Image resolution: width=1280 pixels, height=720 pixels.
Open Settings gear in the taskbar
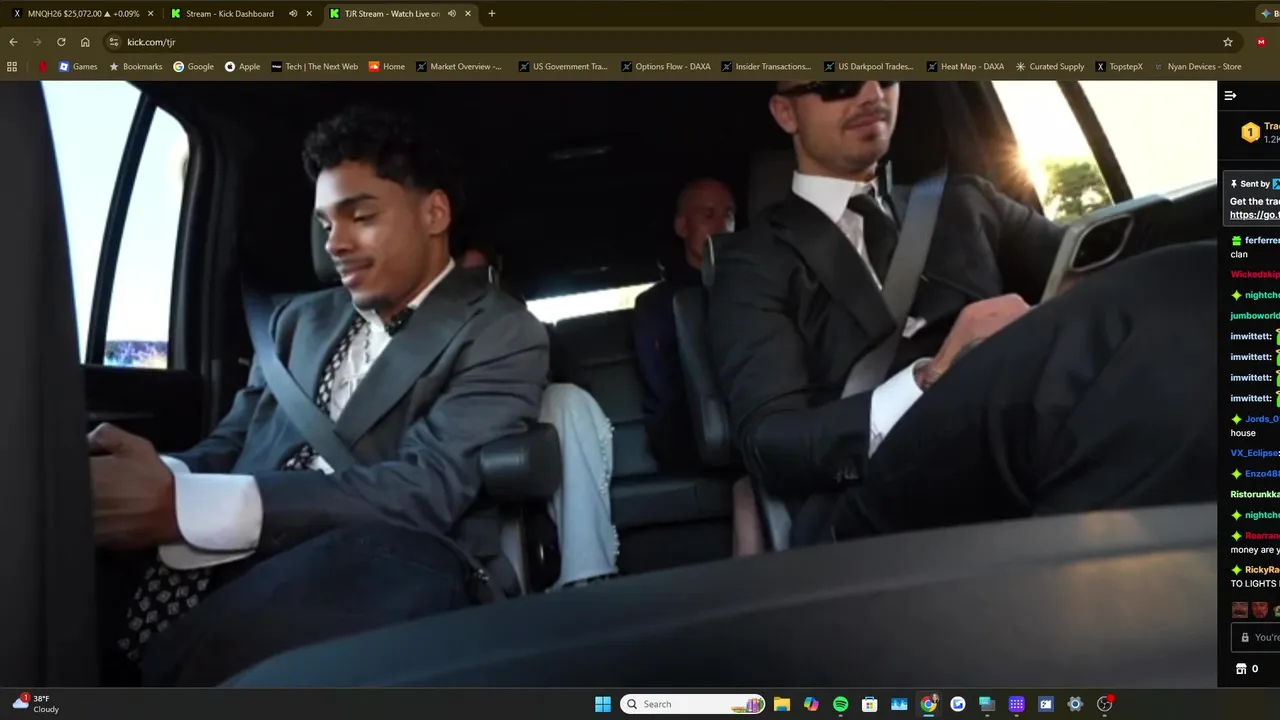tap(1075, 704)
